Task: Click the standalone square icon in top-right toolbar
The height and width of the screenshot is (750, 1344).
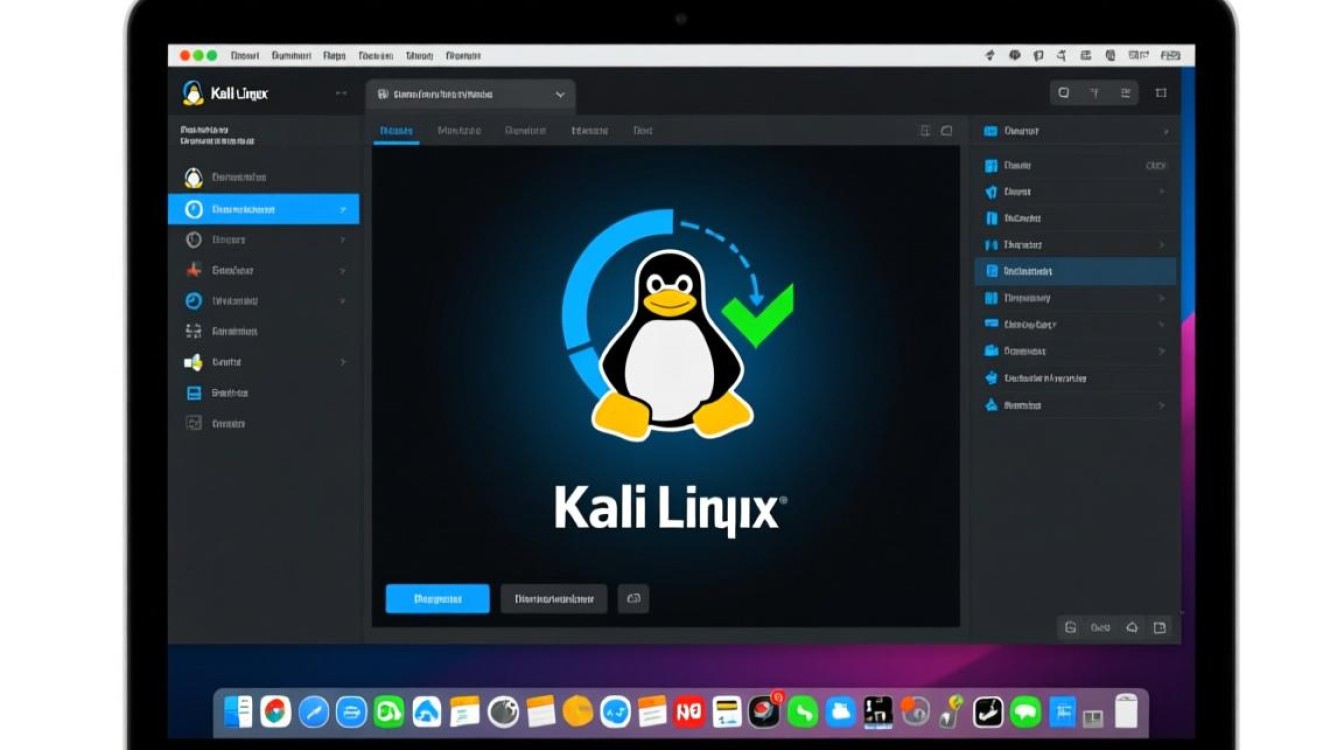Action: click(x=1160, y=93)
